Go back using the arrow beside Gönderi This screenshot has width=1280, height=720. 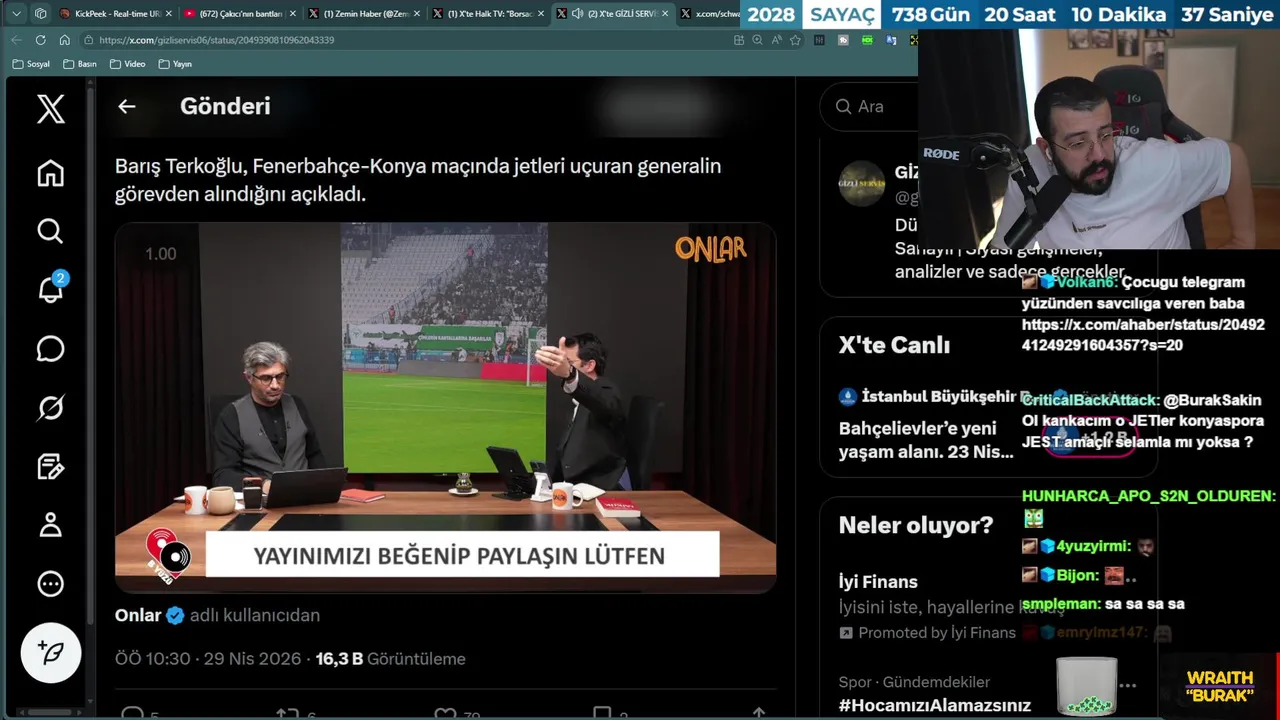(x=126, y=106)
